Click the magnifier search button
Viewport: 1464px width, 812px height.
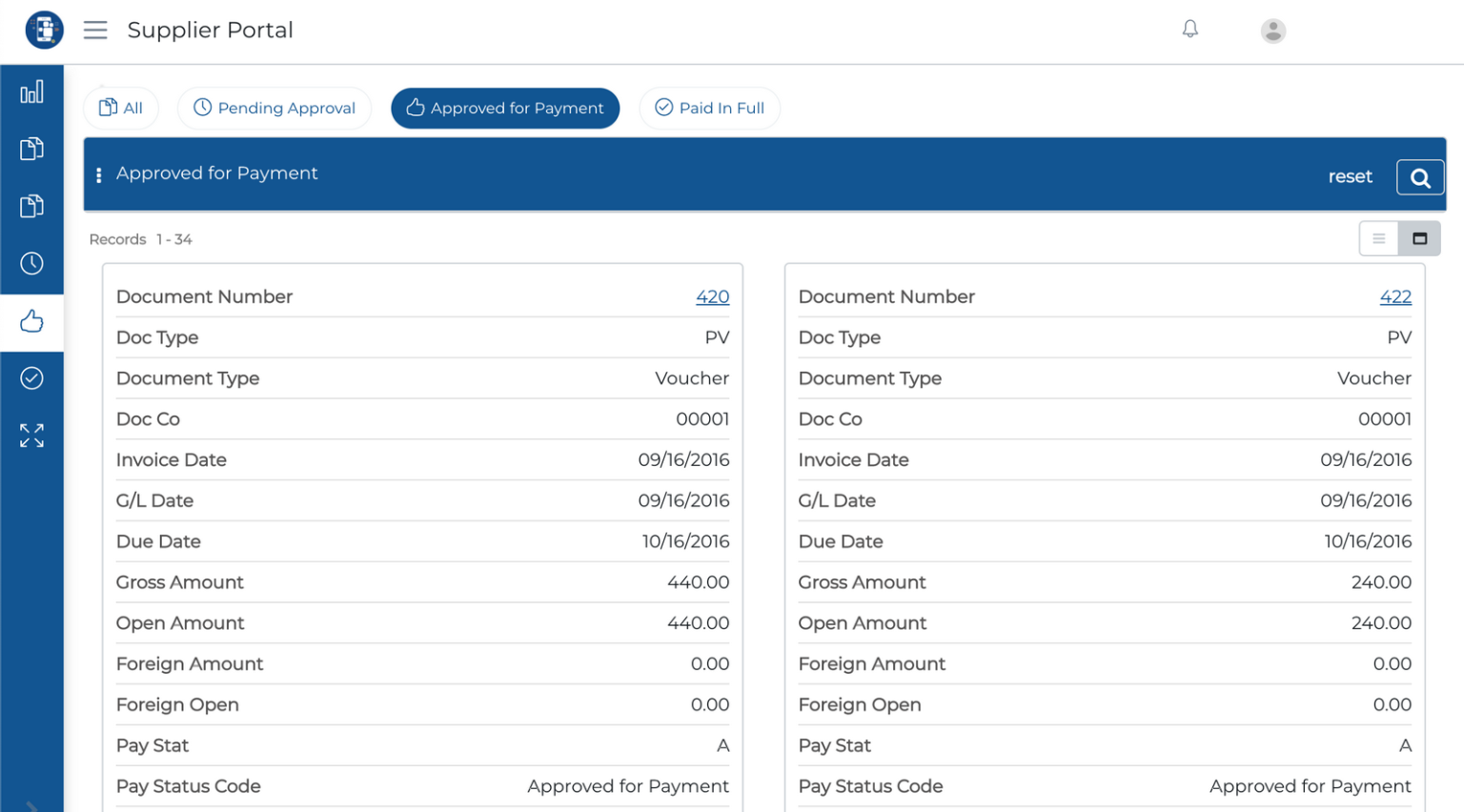tap(1419, 177)
